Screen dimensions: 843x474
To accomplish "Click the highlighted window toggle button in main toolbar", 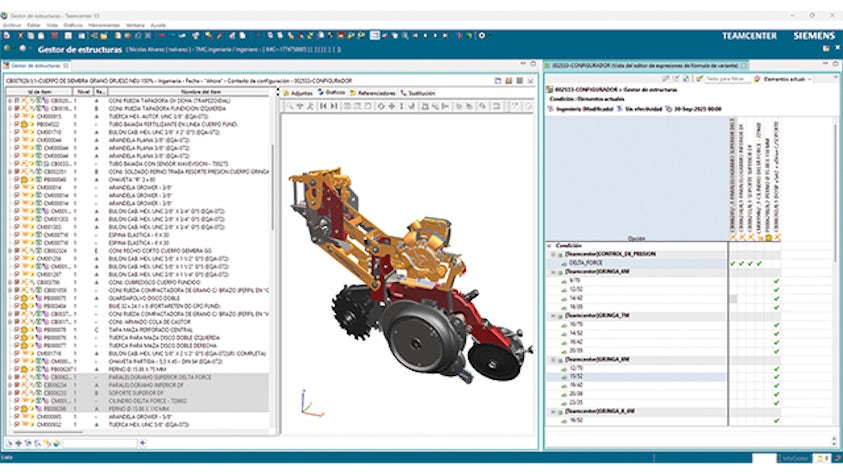I will (375, 35).
